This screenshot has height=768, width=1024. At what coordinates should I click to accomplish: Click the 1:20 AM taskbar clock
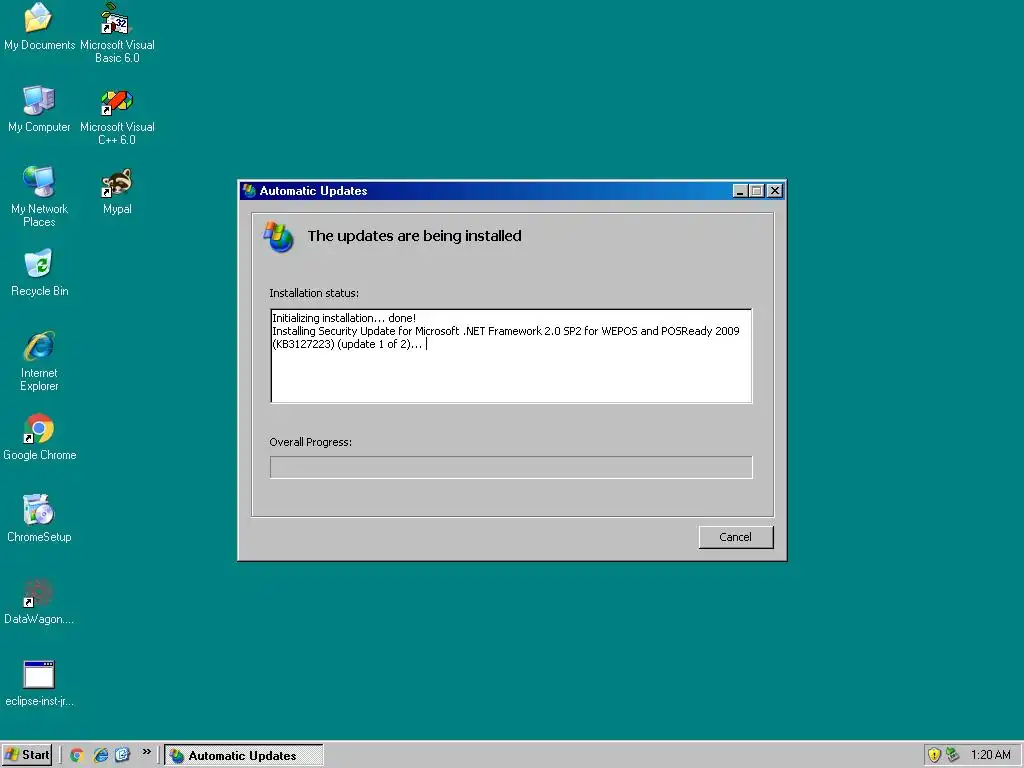coord(991,755)
